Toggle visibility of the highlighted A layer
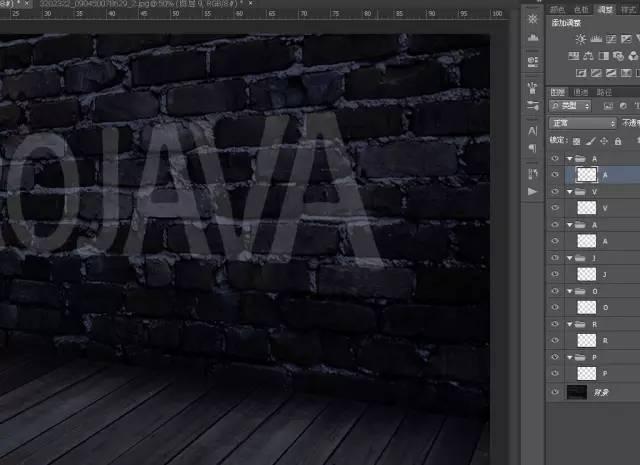This screenshot has width=640, height=465. tap(555, 175)
